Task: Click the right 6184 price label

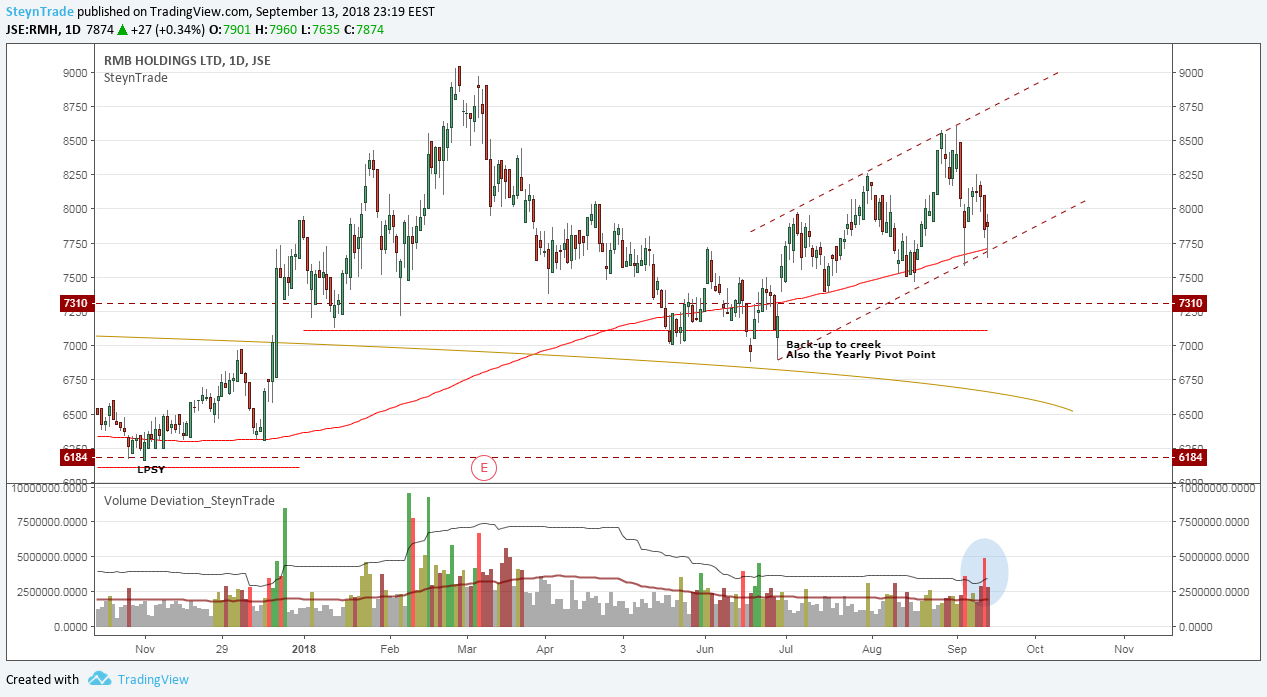Action: coord(1190,457)
